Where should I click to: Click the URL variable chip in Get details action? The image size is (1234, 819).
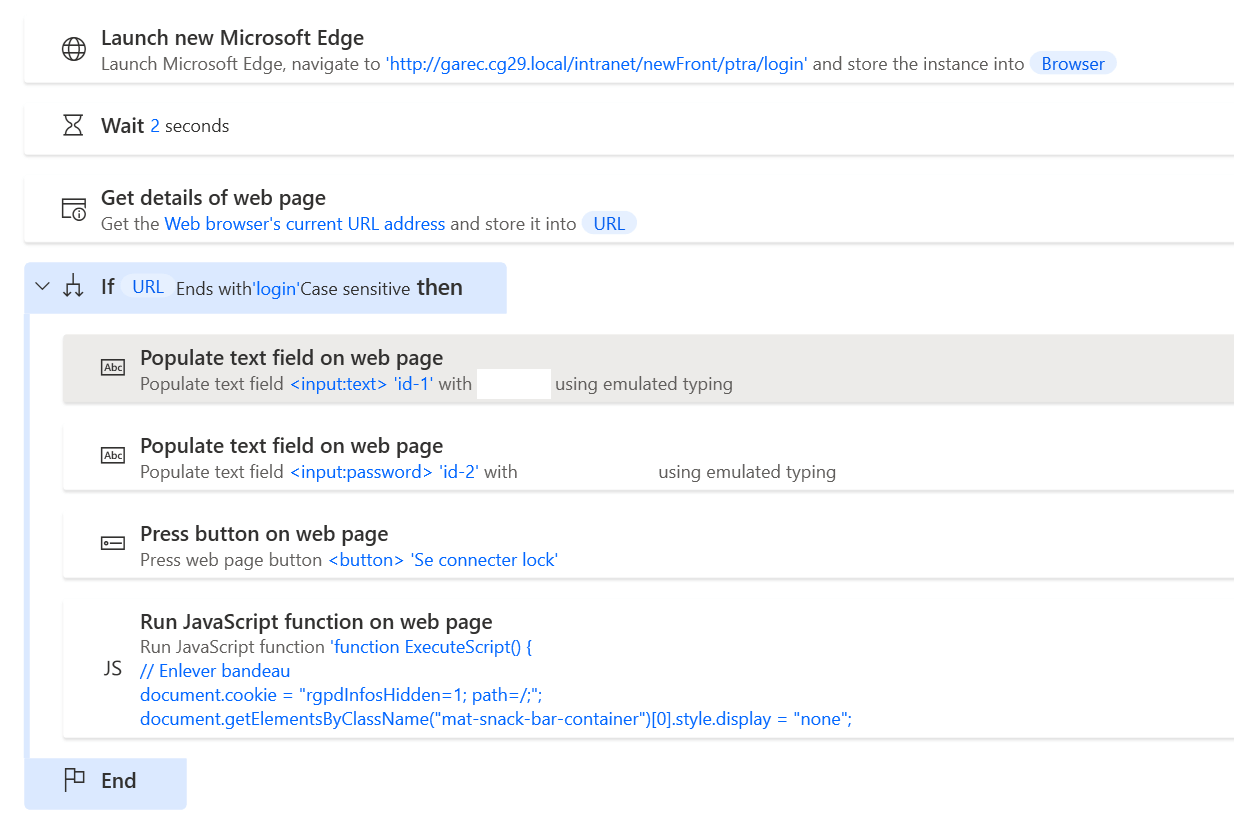point(608,224)
